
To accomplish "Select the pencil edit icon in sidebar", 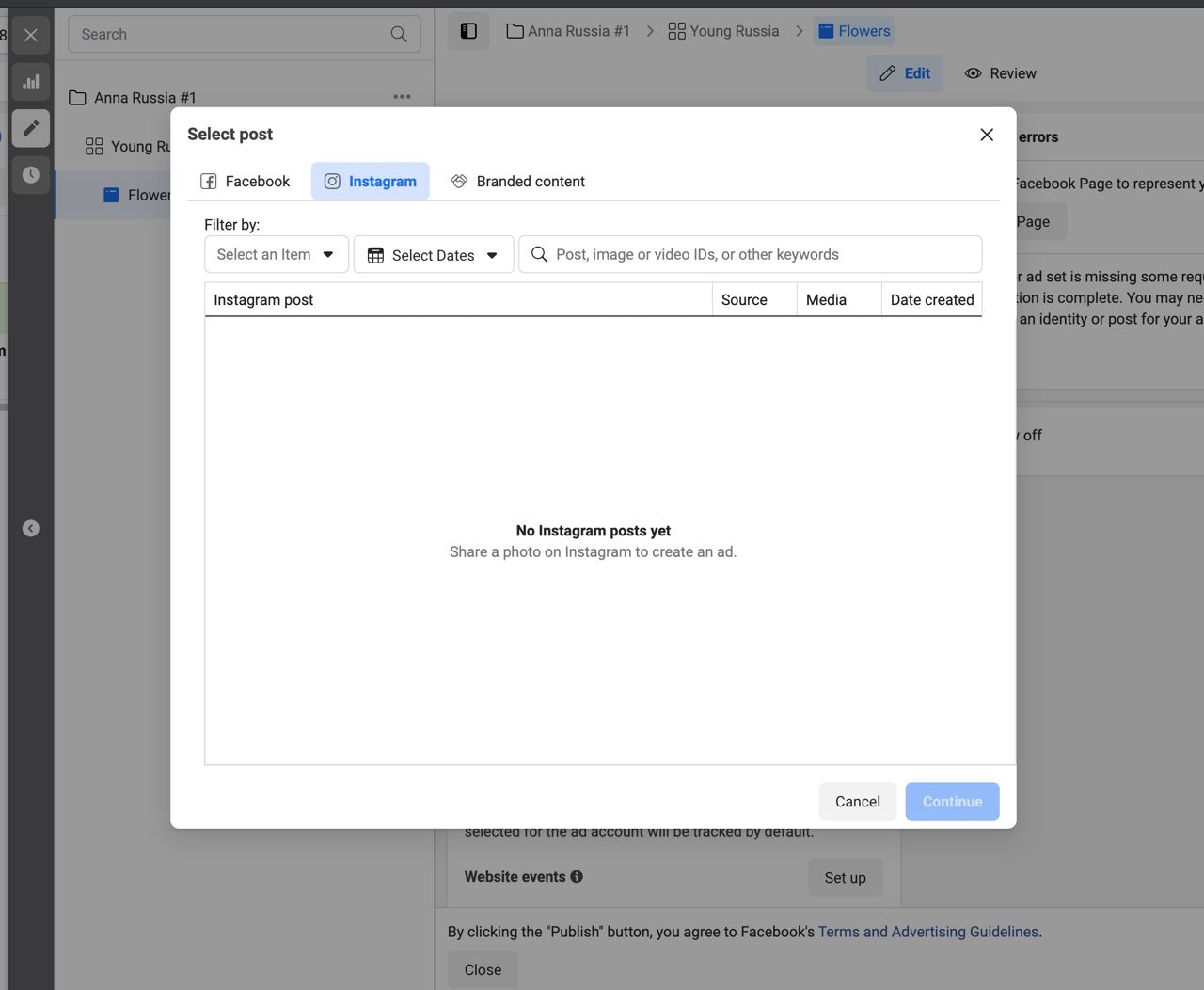I will (31, 128).
